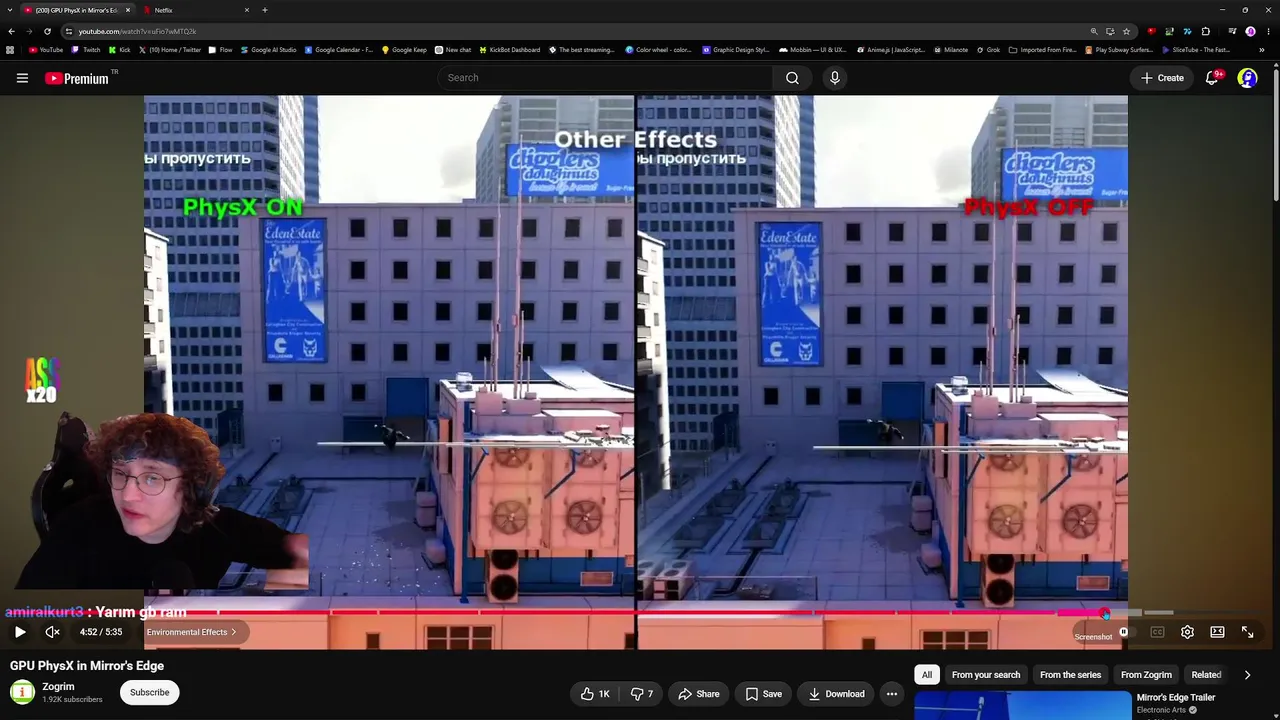Screen dimensions: 1280x720
Task: Open the Google Keep bookmark
Action: tap(404, 50)
